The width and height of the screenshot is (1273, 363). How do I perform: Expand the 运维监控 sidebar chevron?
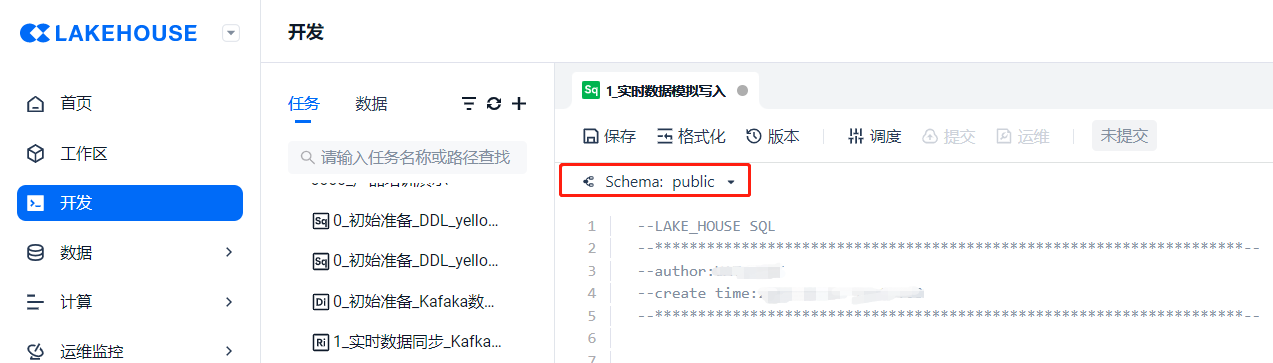click(229, 351)
